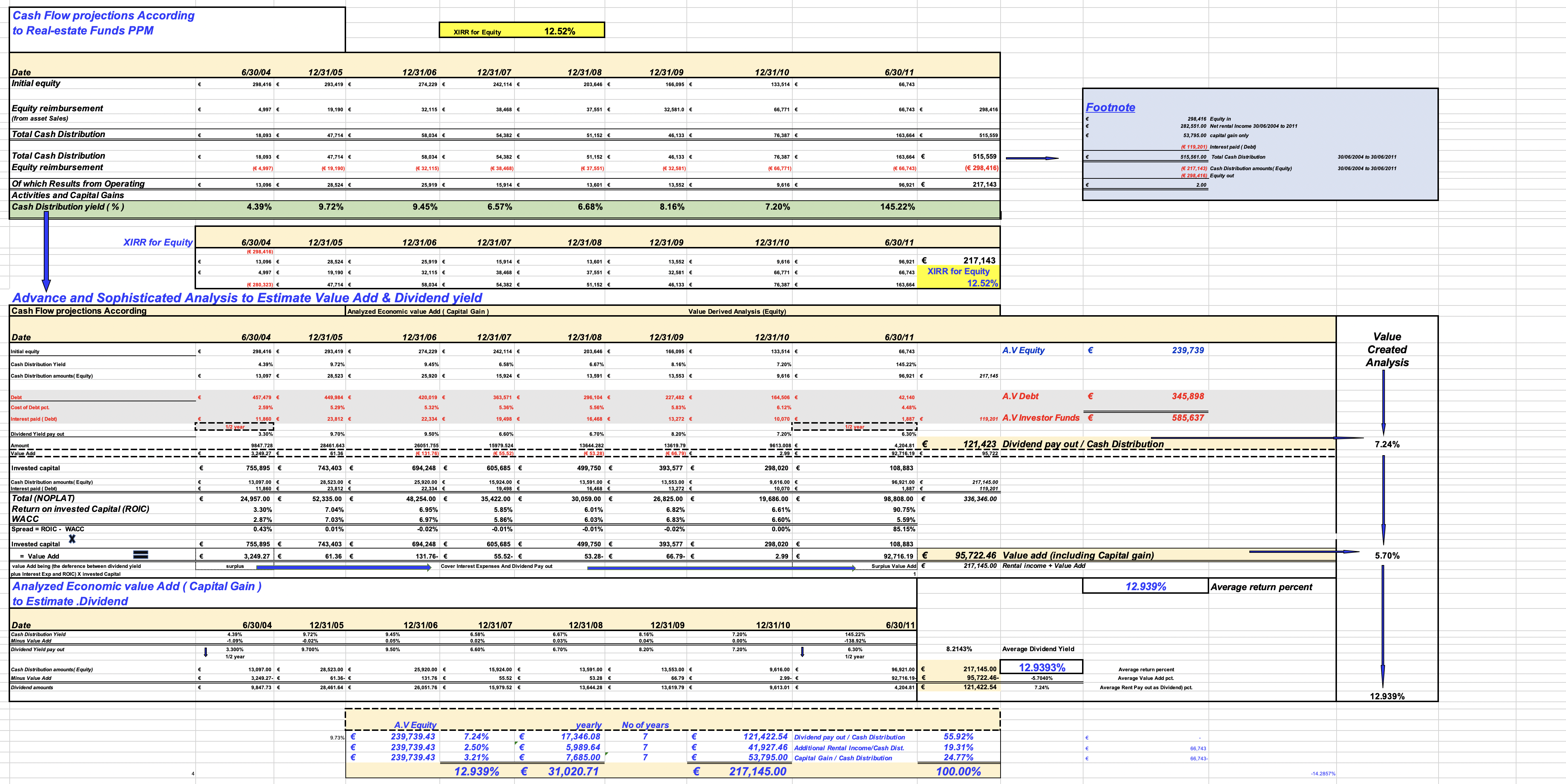Select the 336,346.00 NOPLAT total

(x=980, y=499)
